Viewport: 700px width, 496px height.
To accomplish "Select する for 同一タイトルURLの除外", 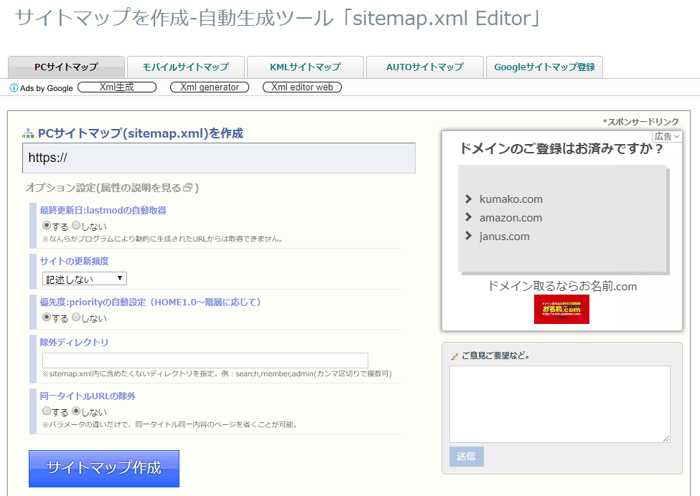I will (46, 410).
